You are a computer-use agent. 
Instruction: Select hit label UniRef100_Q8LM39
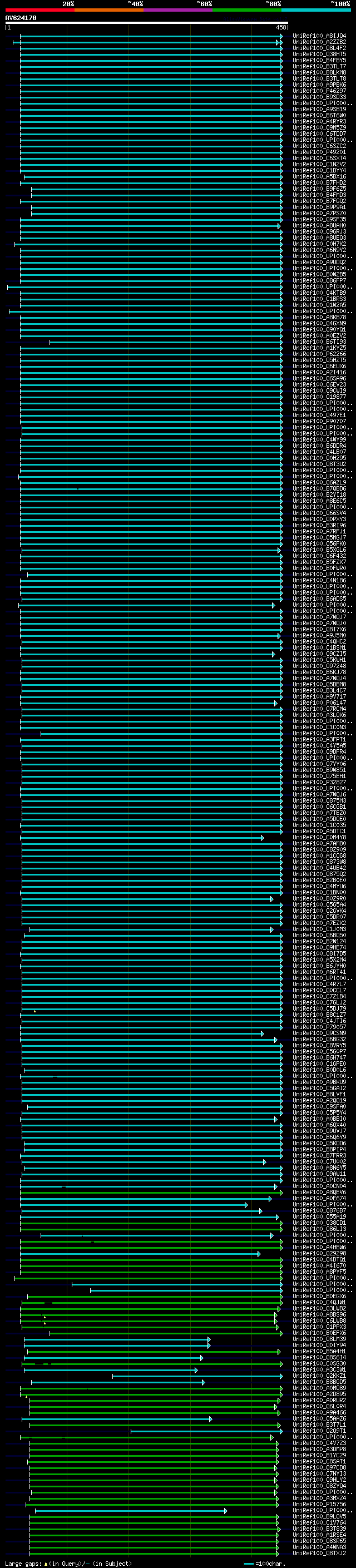319,1338
